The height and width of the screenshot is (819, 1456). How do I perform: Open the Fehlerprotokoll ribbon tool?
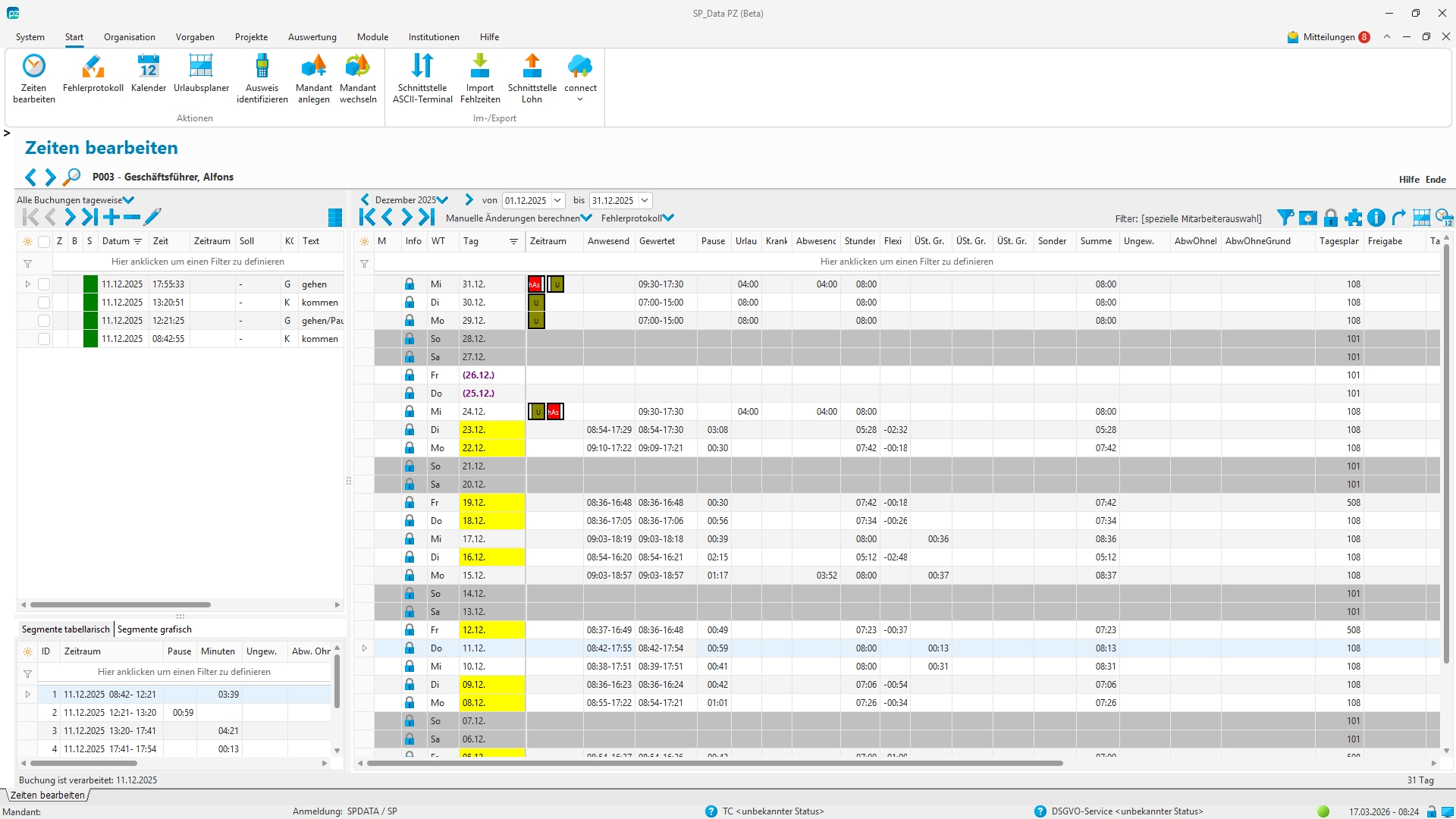tap(93, 67)
